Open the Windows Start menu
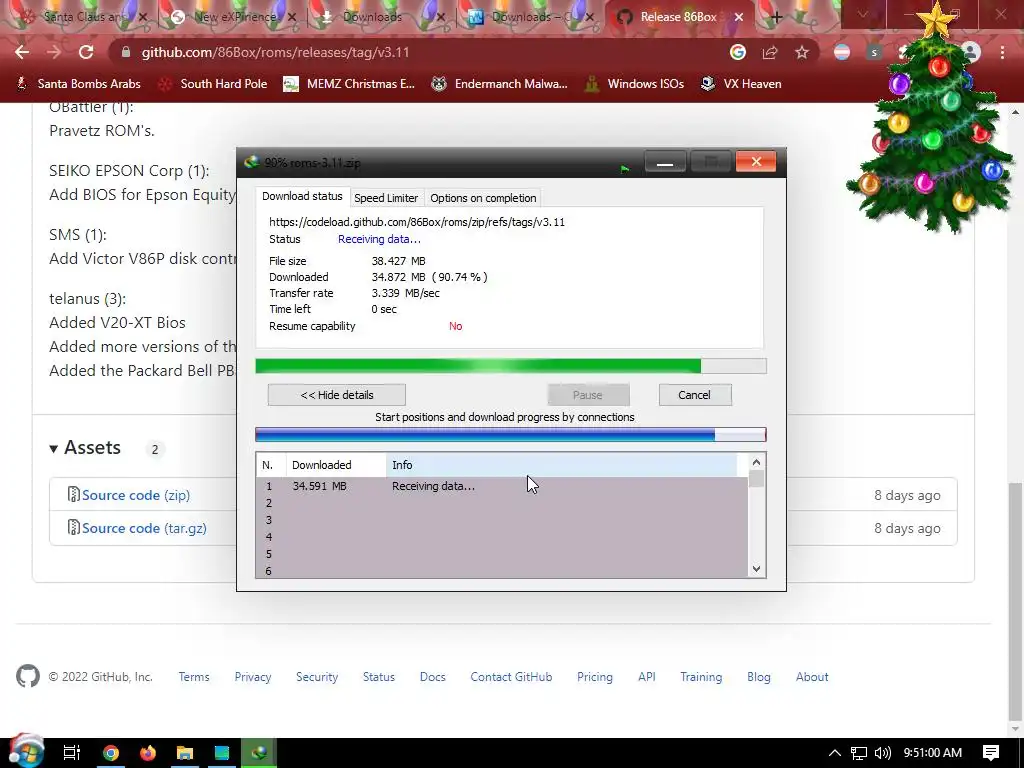 pyautogui.click(x=25, y=751)
